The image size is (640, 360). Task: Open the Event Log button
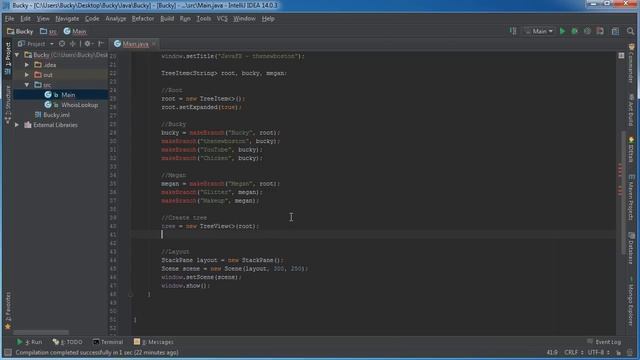tap(604, 342)
